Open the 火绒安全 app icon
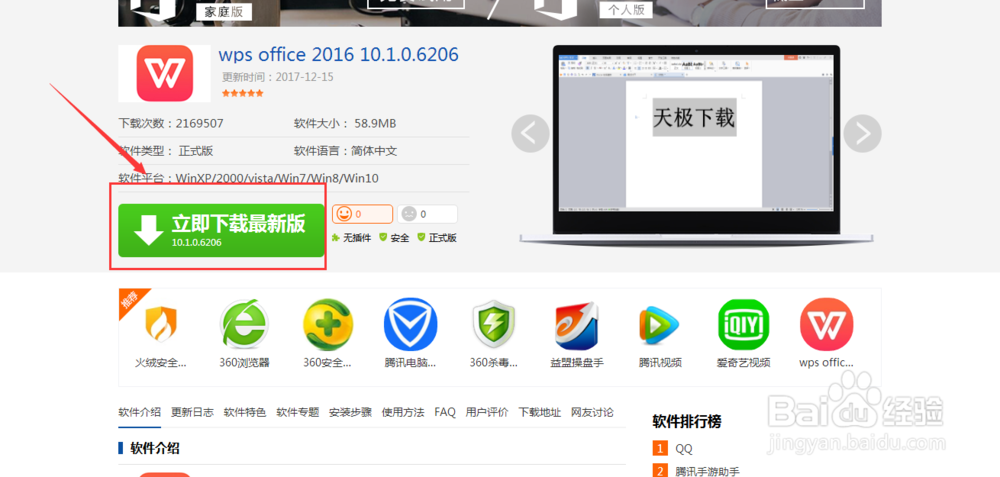 (161, 324)
